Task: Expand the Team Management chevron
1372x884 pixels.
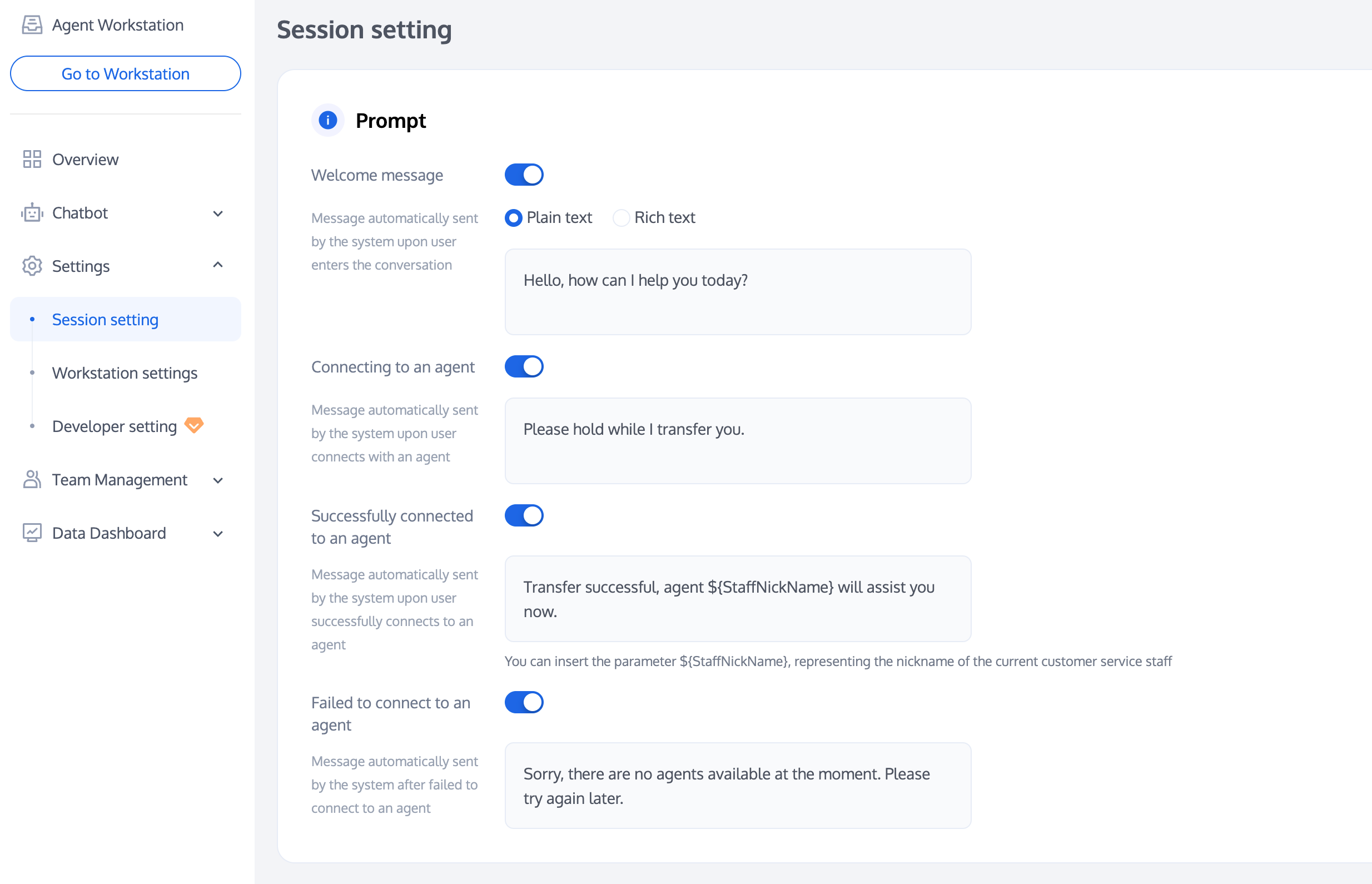Action: pos(218,480)
